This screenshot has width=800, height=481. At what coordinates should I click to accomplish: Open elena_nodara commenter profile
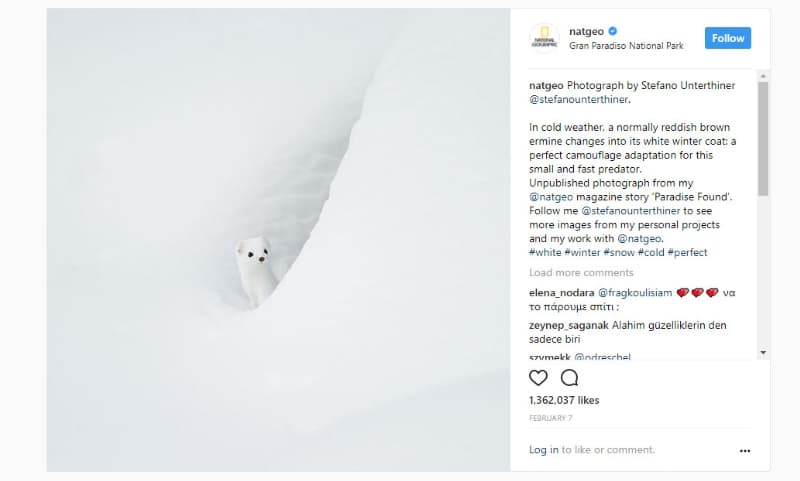[x=561, y=293]
